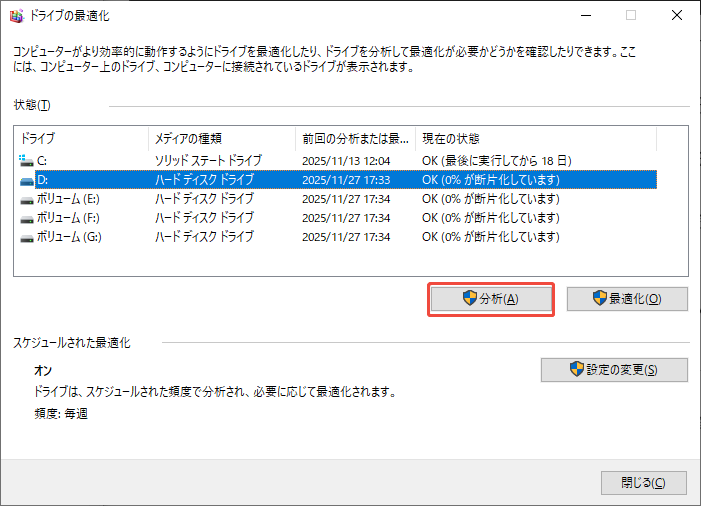Sort by メディアの種類 column header
701x506 pixels.
222,139
